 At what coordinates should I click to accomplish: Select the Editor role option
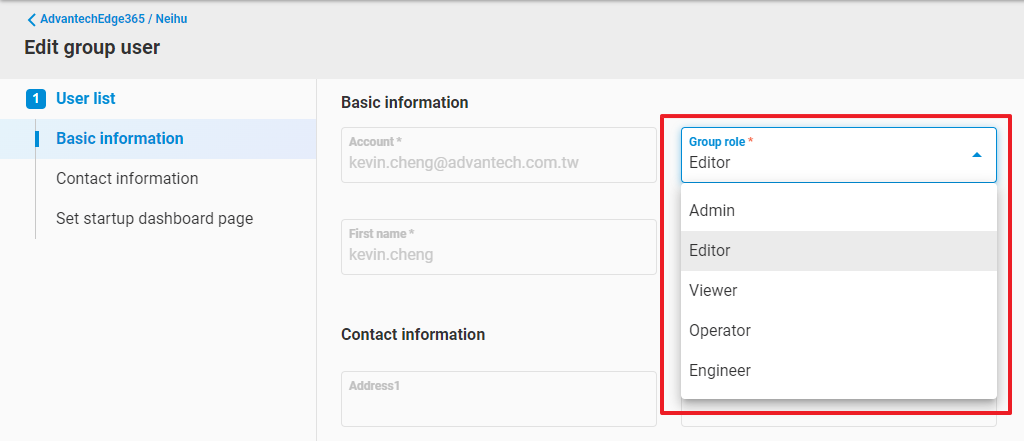coord(710,251)
